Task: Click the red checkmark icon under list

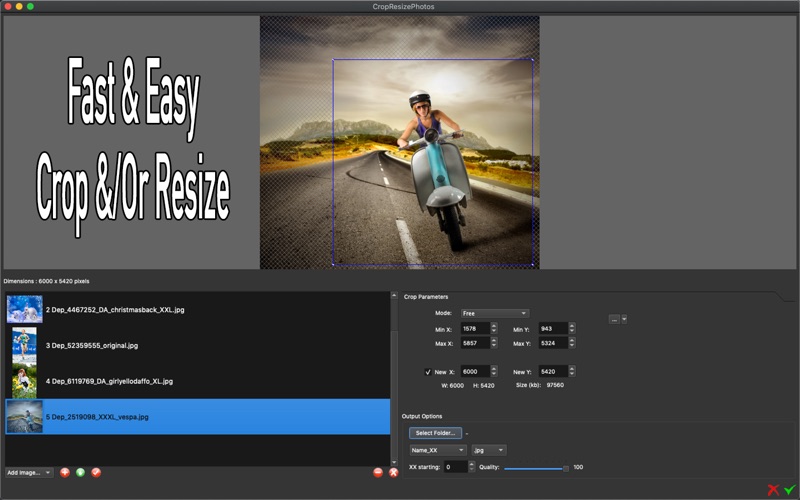Action: (96, 472)
